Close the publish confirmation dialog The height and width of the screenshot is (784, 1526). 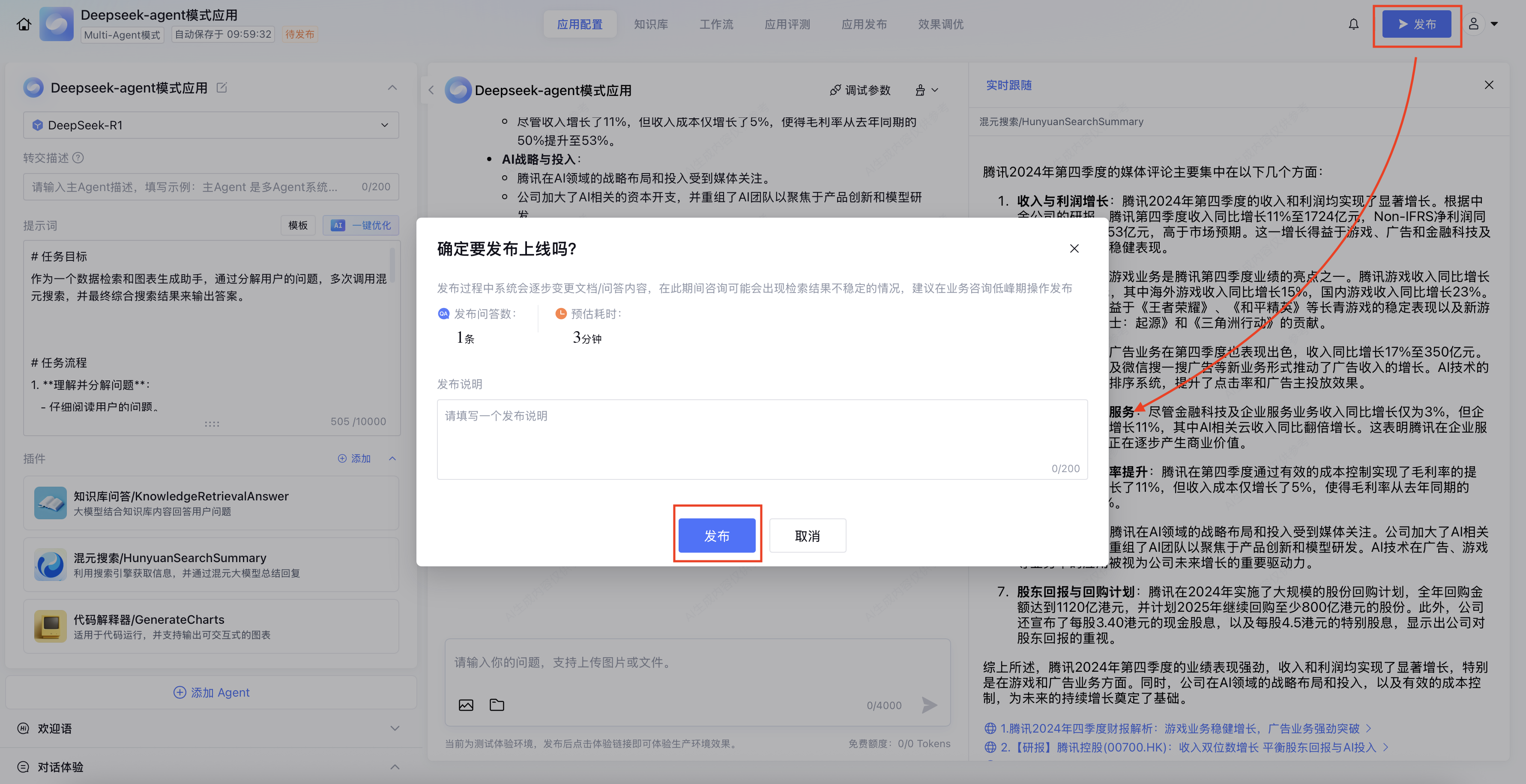1074,248
